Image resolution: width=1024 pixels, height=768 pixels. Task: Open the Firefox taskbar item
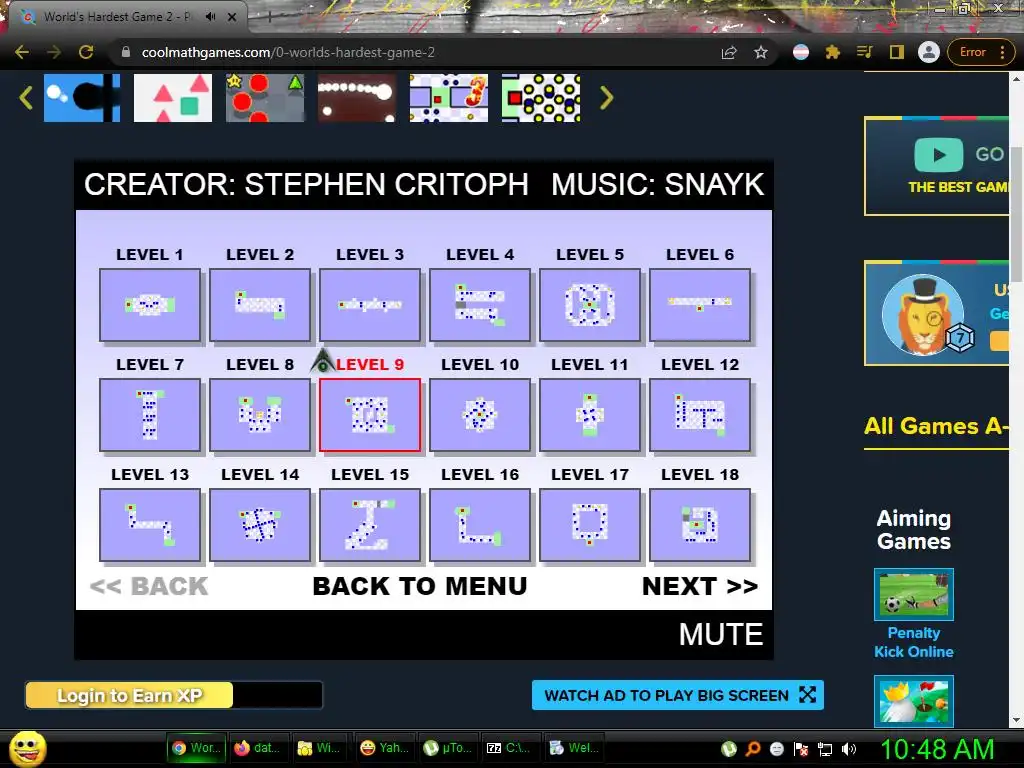click(259, 748)
